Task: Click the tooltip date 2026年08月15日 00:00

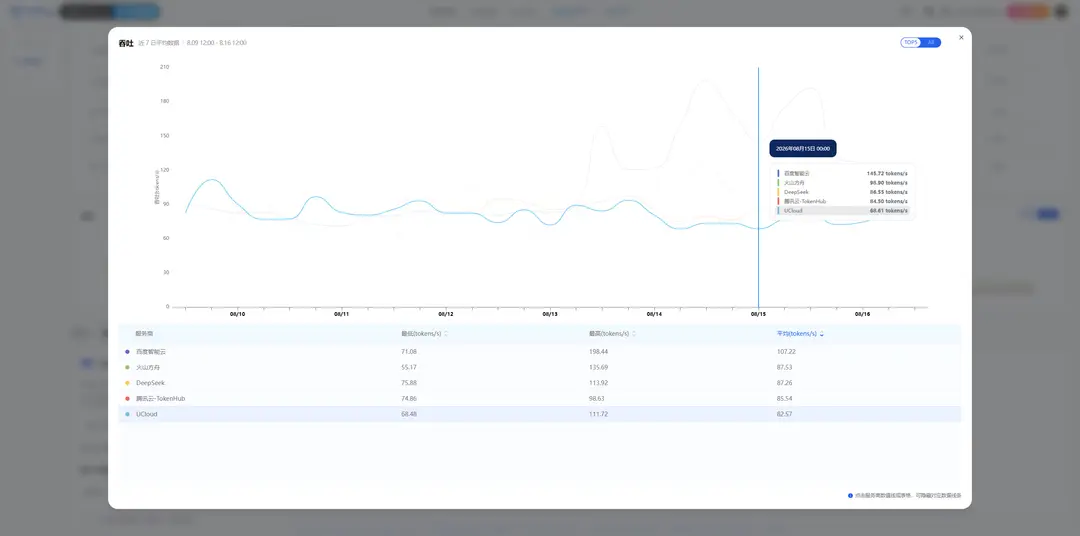Action: [802, 148]
